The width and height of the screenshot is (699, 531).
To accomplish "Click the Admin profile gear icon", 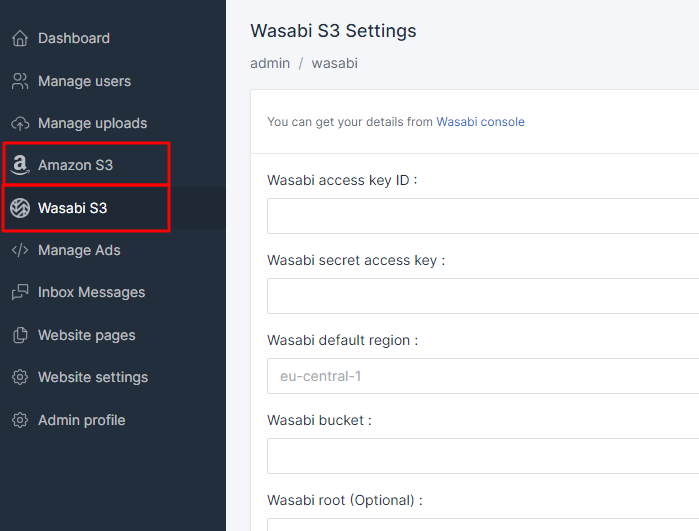I will [20, 420].
